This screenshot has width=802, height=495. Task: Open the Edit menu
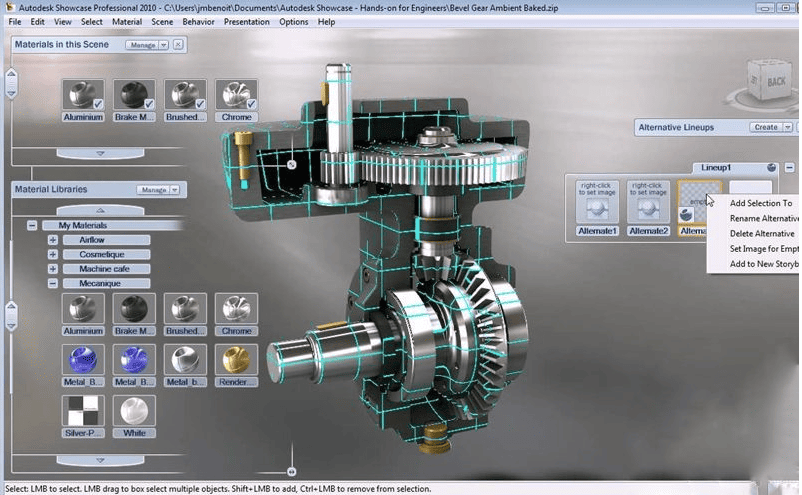[x=37, y=22]
